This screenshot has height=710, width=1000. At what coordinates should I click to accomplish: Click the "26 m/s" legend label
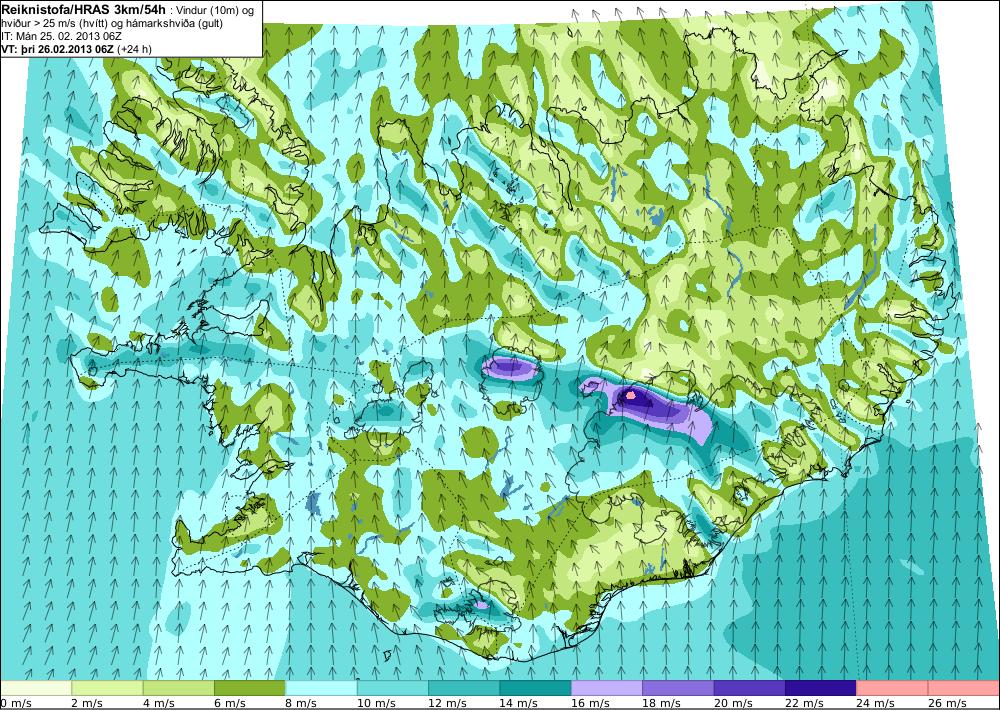tap(948, 703)
